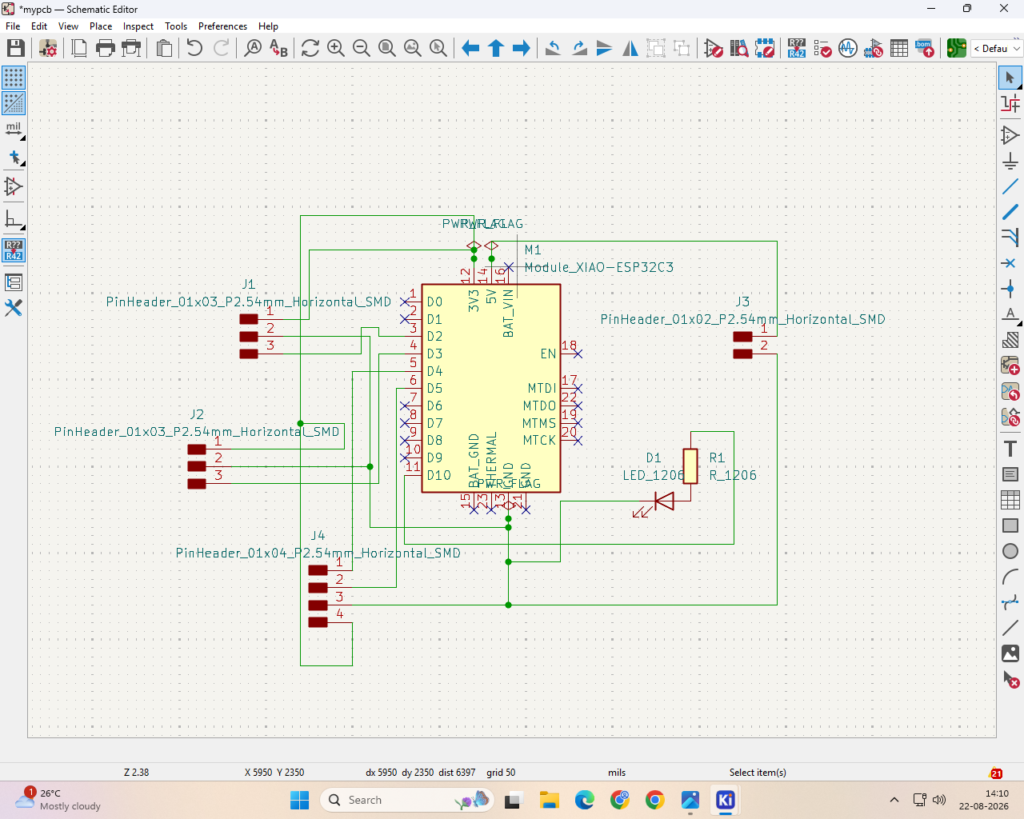The height and width of the screenshot is (819, 1024).
Task: Run the Electrical Rules Checker
Action: pyautogui.click(x=822, y=48)
